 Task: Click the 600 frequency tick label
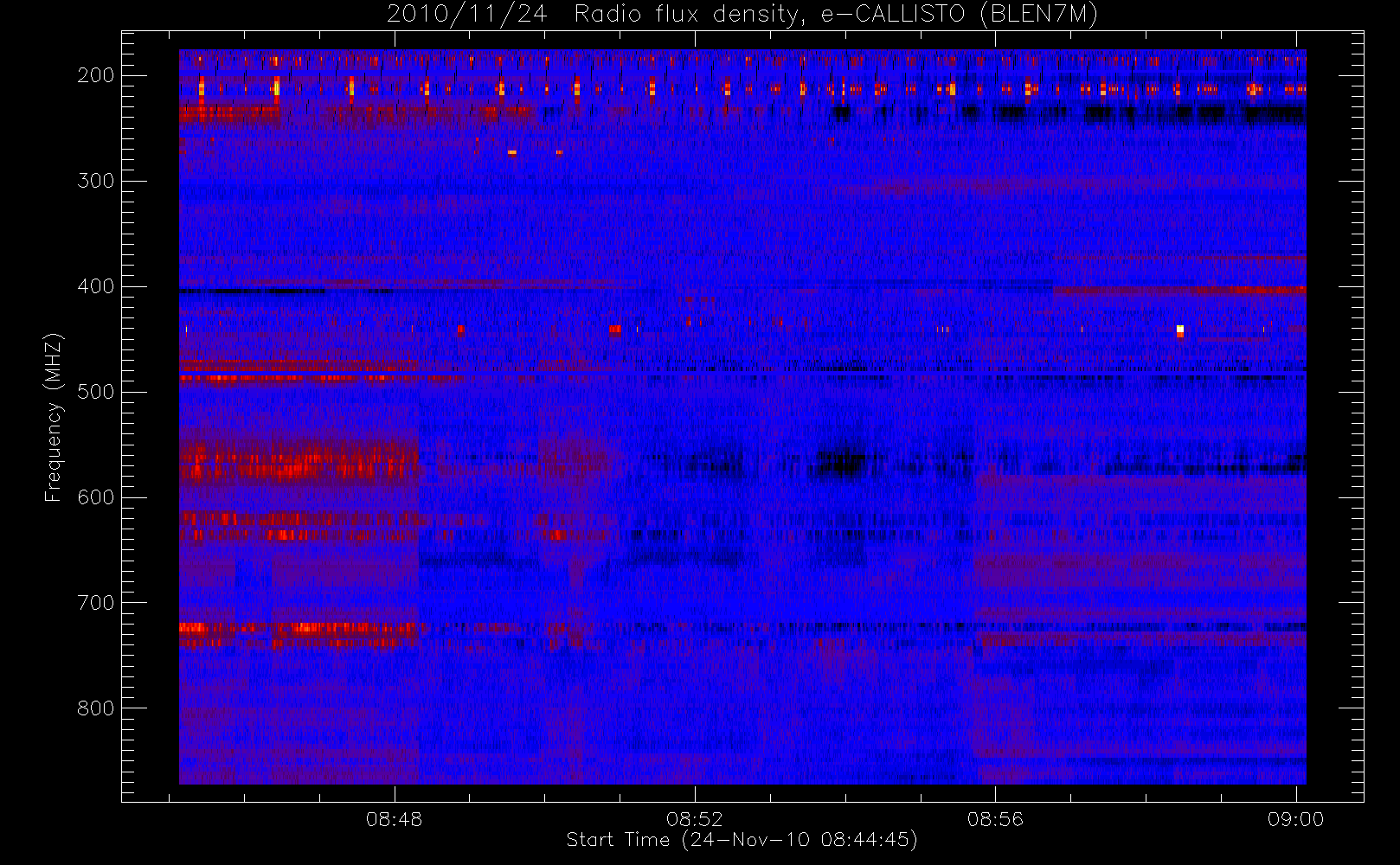click(96, 497)
